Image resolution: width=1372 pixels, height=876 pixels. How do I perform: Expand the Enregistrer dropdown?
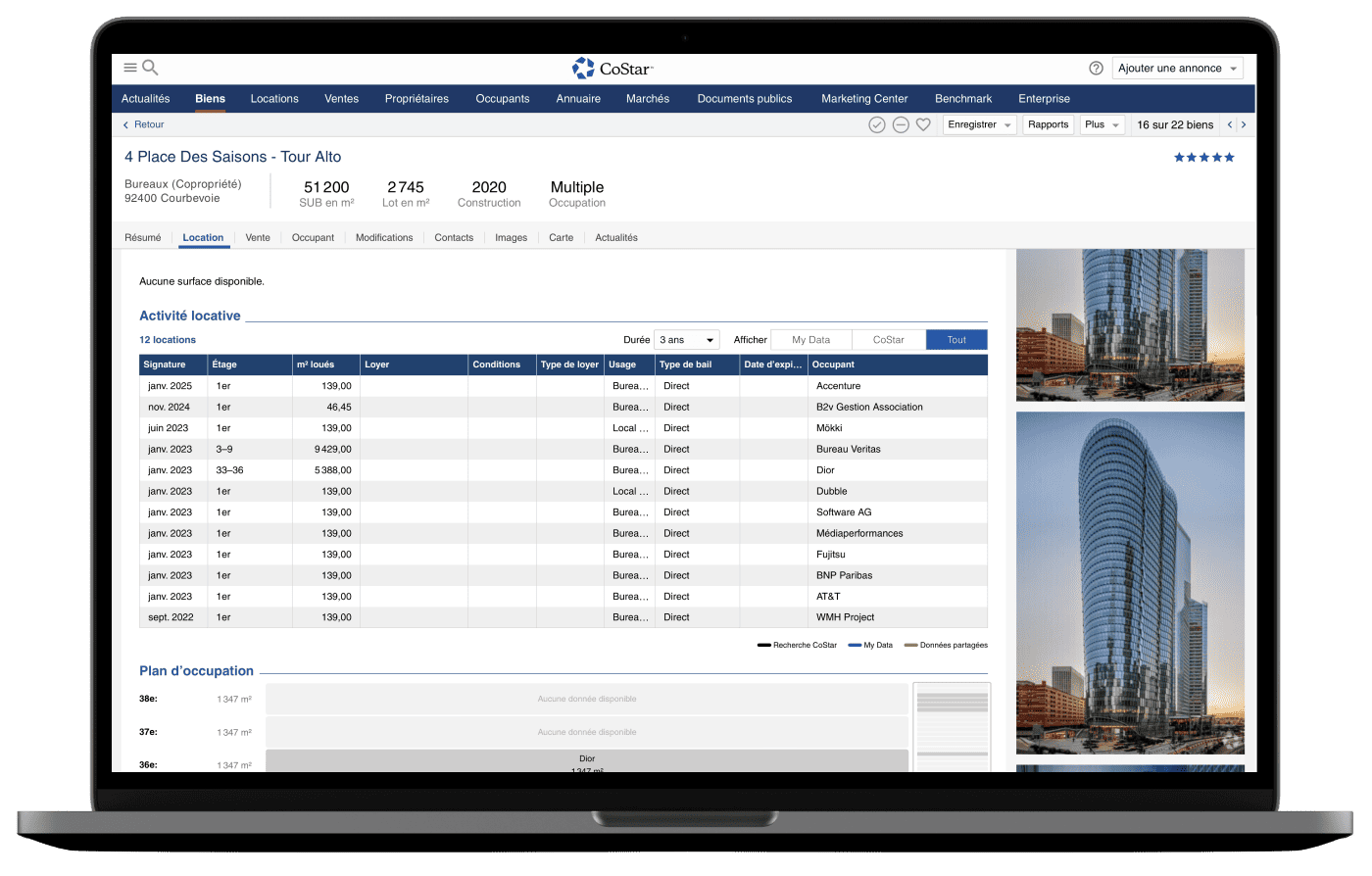tap(979, 124)
